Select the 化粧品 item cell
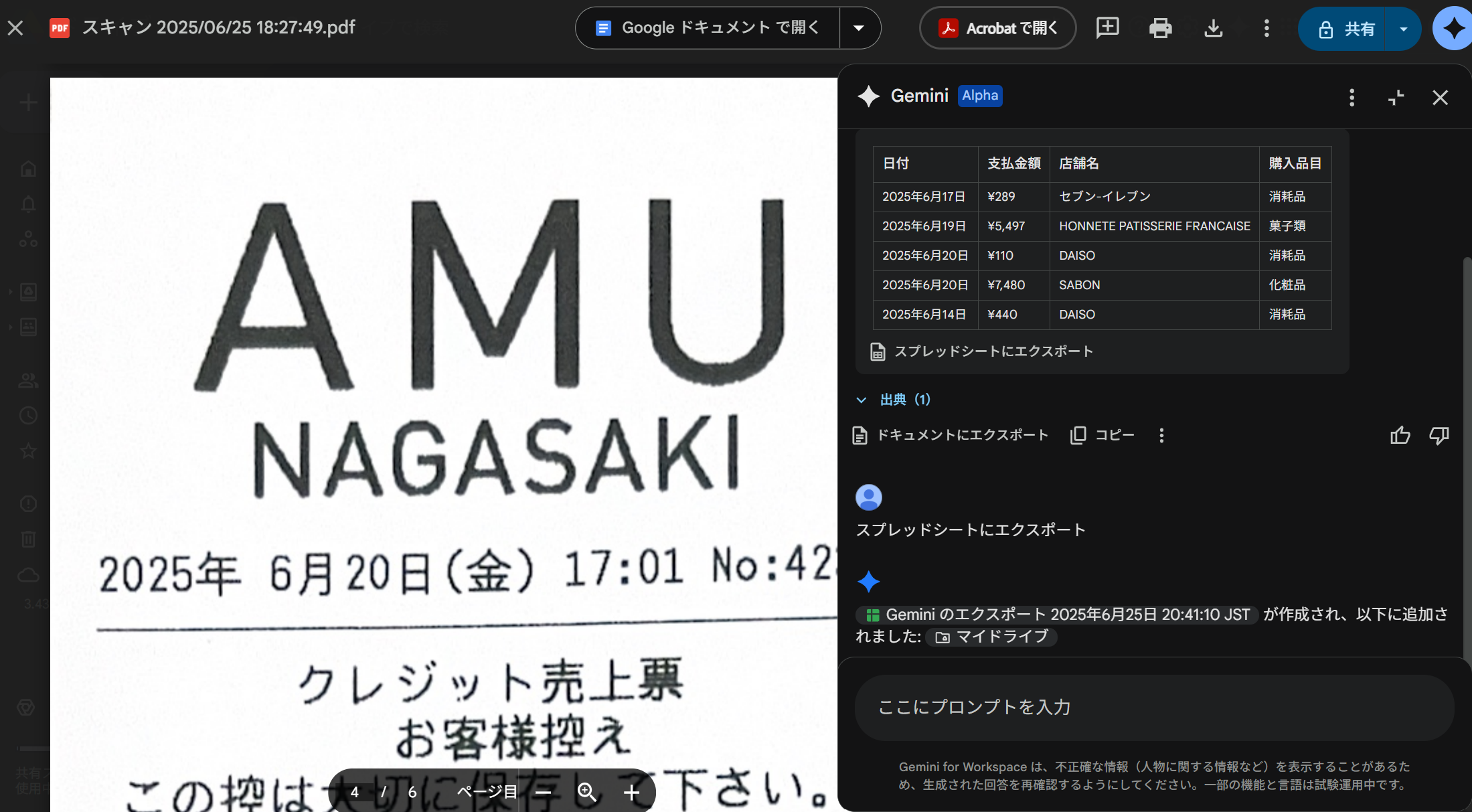1472x812 pixels. point(1295,285)
